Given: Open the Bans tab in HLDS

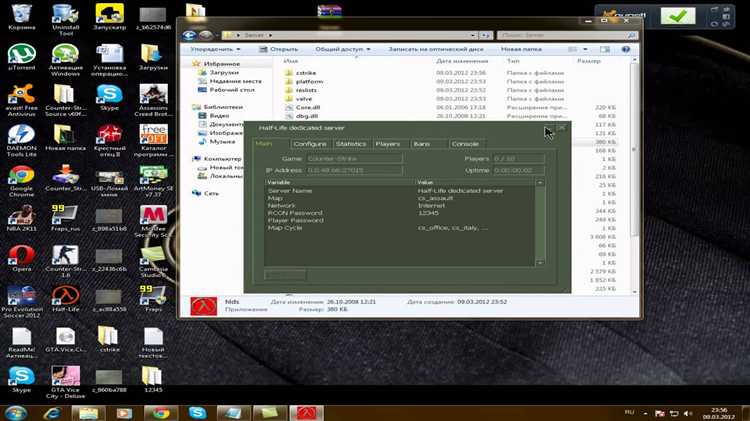Looking at the screenshot, I should pyautogui.click(x=422, y=144).
